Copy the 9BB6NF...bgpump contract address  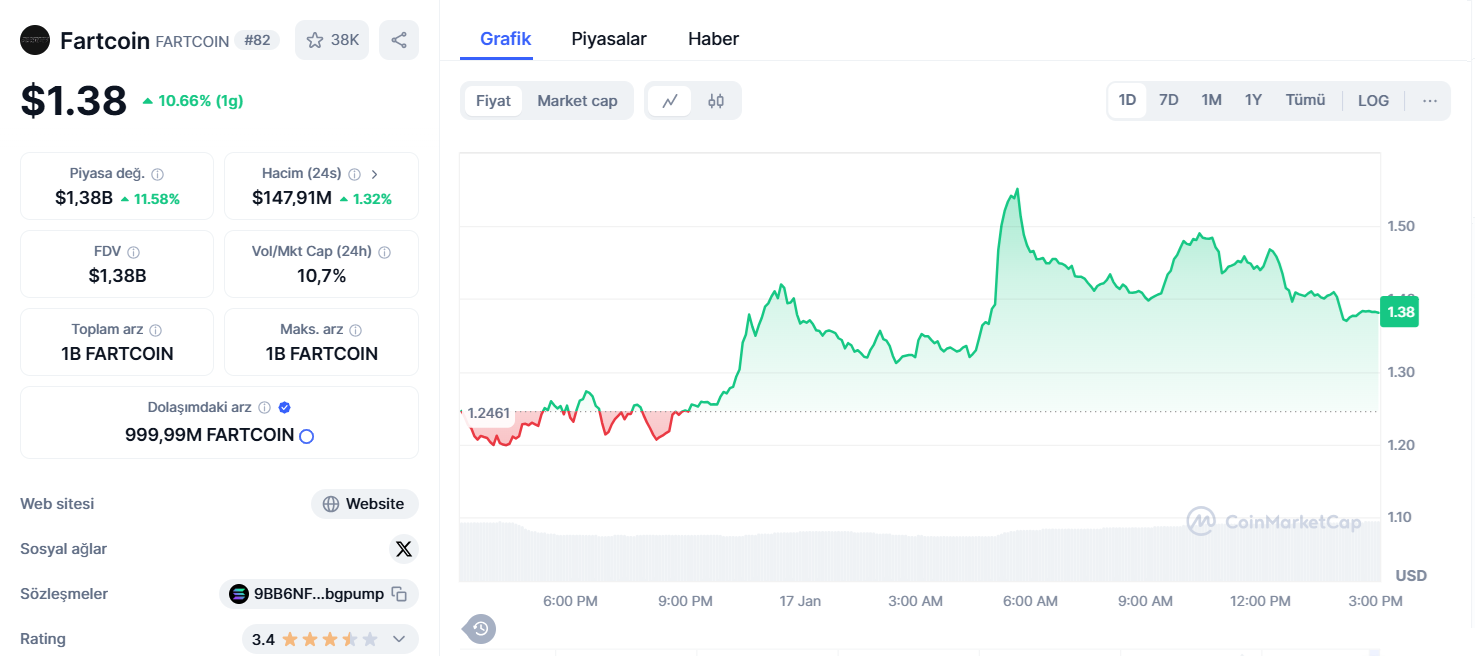tap(399, 594)
